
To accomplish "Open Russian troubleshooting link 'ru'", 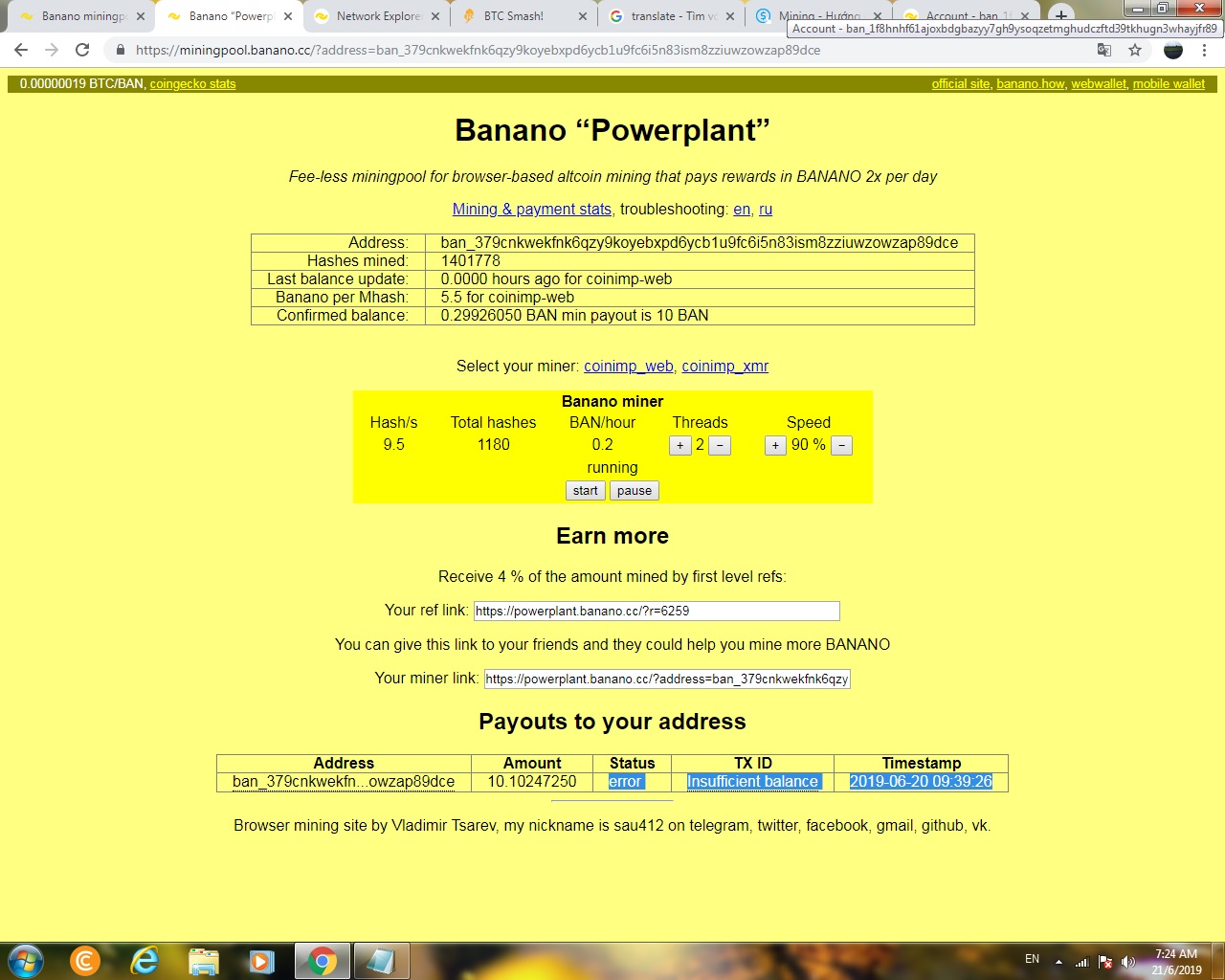I will click(x=766, y=210).
